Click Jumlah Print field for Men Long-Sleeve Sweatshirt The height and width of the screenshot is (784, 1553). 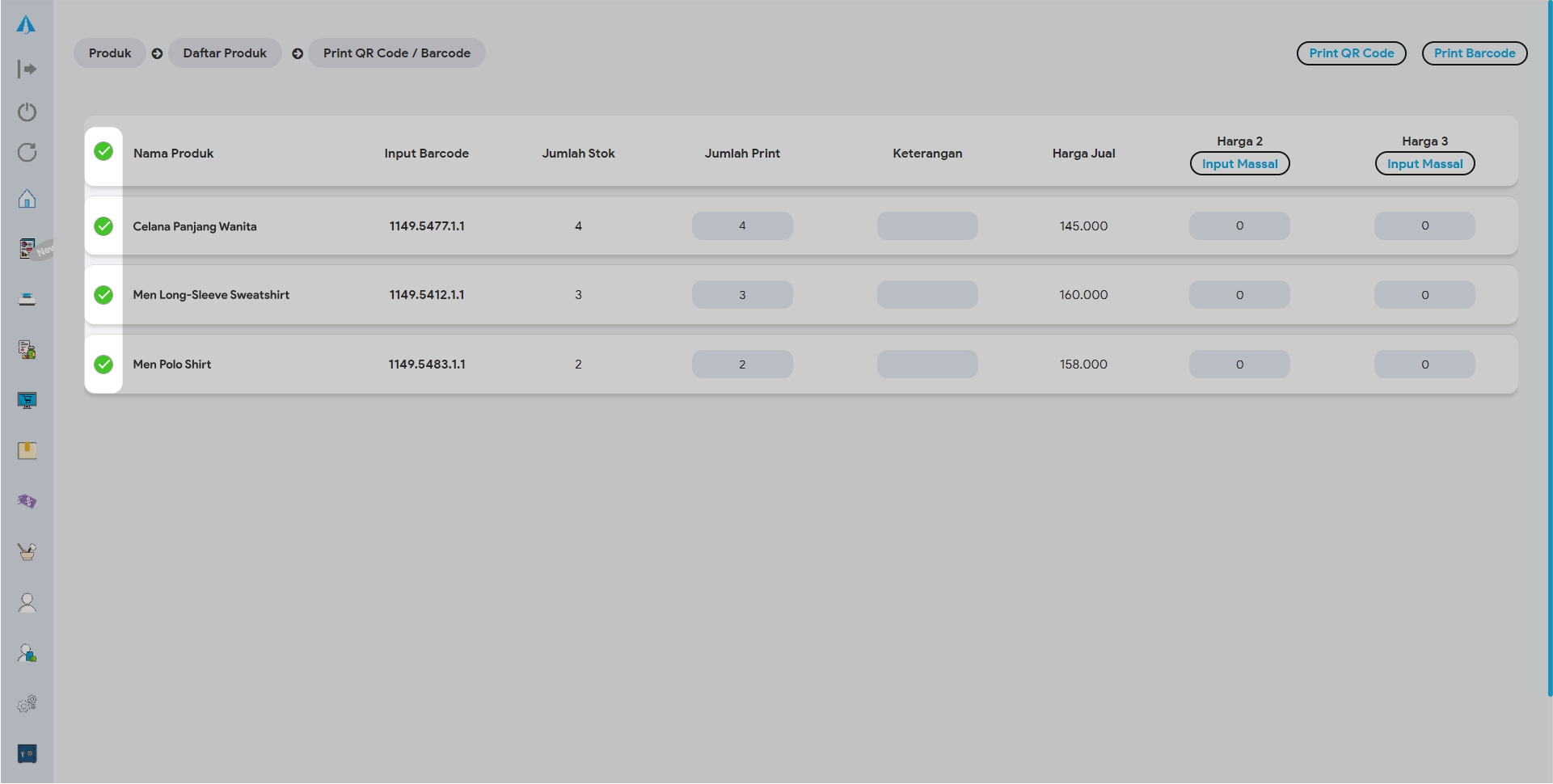[x=742, y=295]
